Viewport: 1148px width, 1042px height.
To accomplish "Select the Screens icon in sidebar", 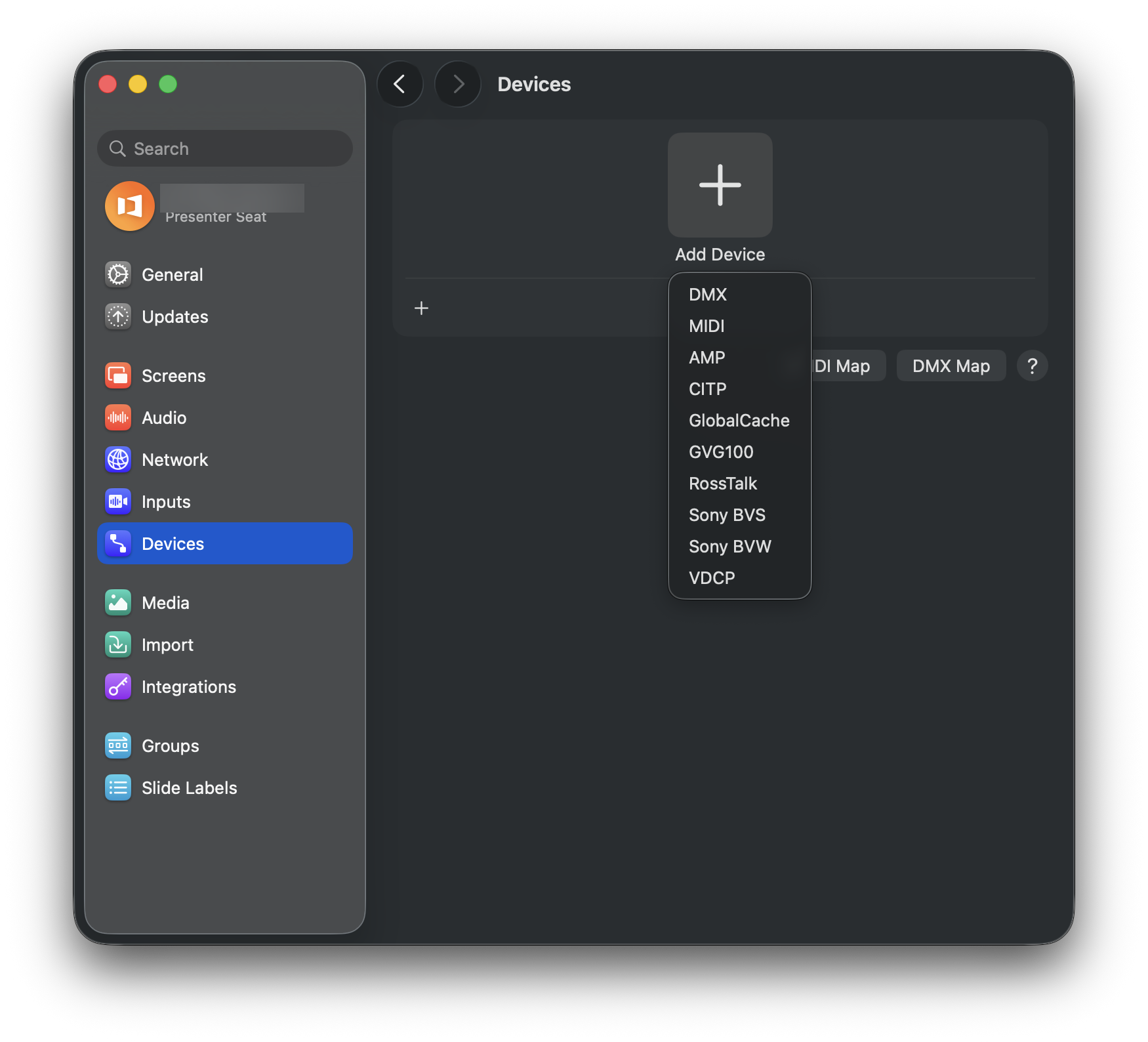I will (118, 375).
